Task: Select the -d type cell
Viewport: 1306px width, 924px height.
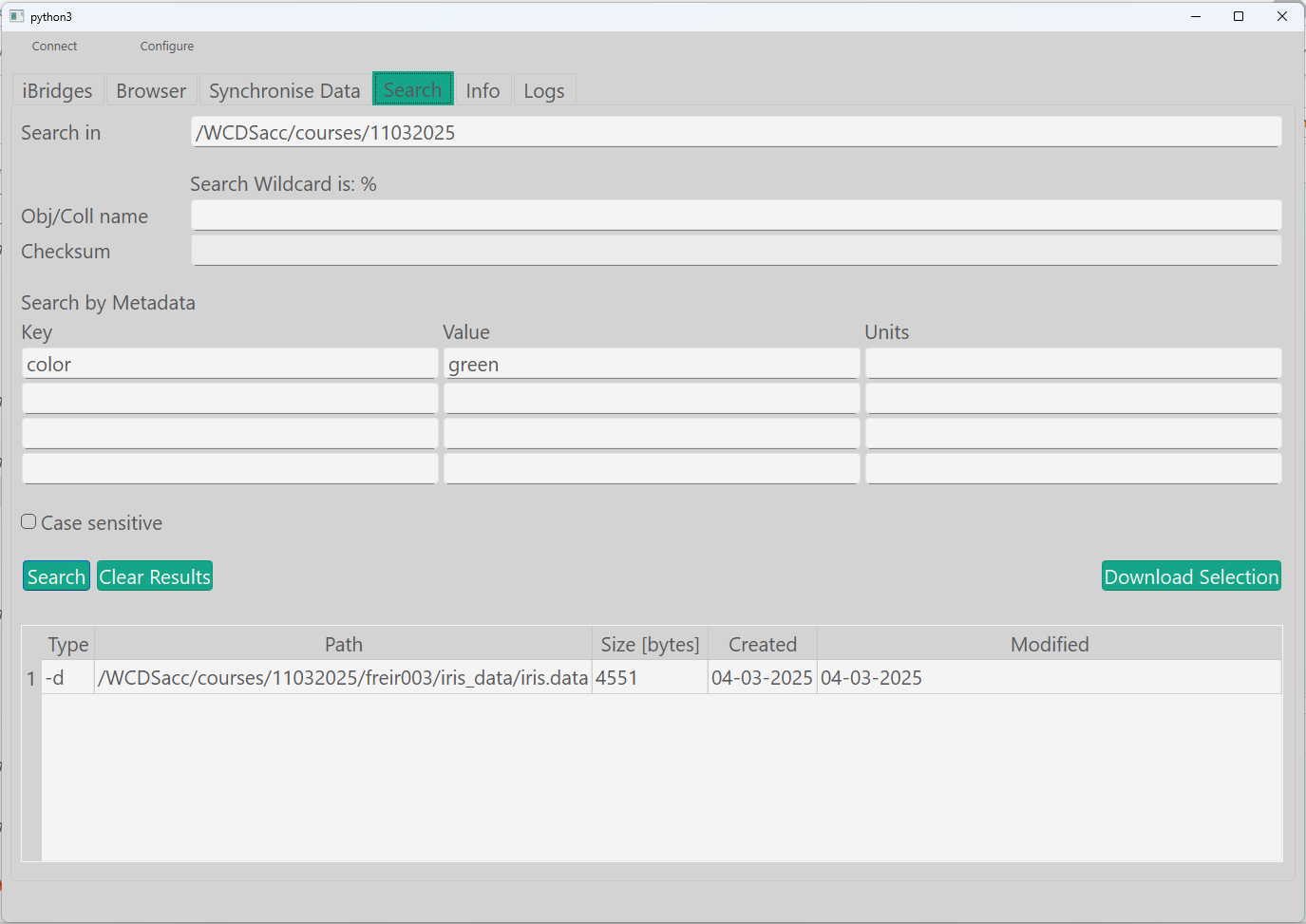Action: tap(68, 678)
